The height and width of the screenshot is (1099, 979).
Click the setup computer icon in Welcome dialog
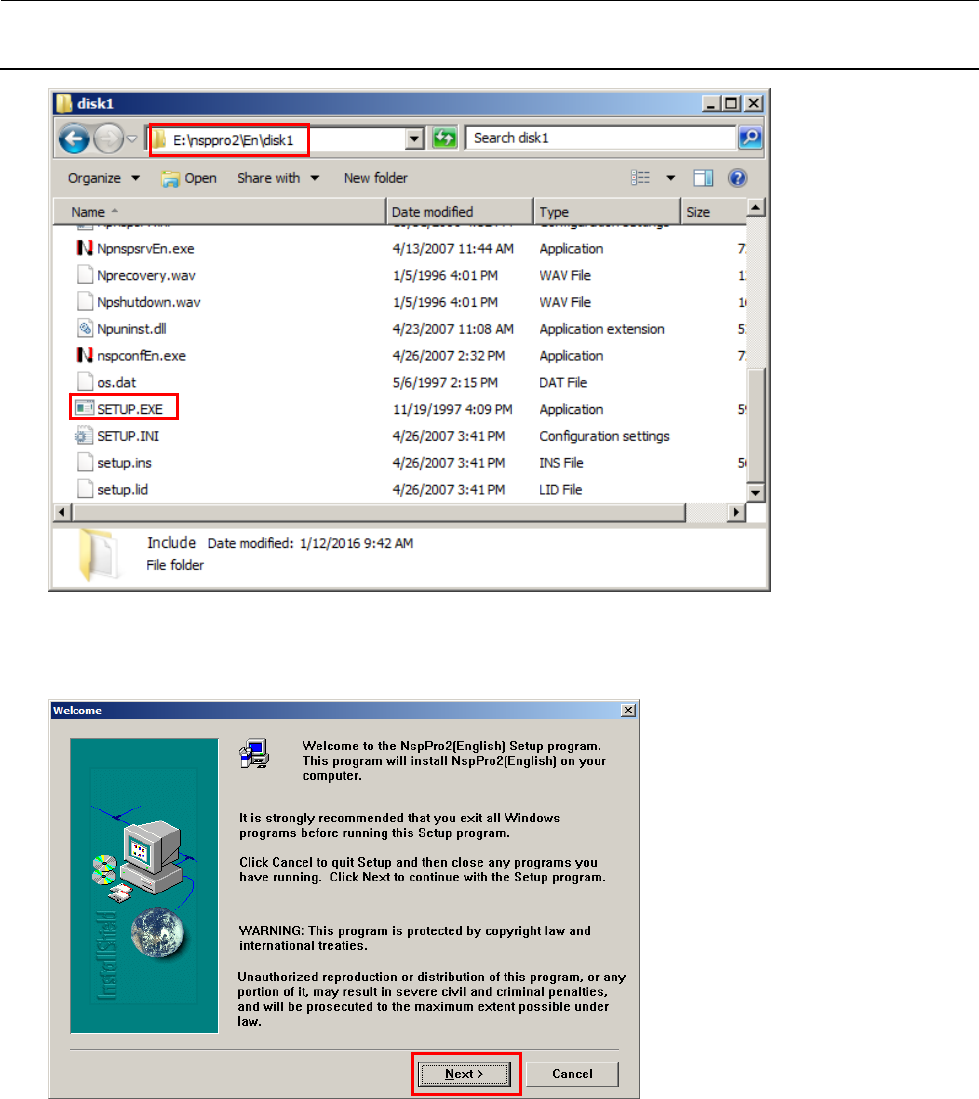click(254, 754)
